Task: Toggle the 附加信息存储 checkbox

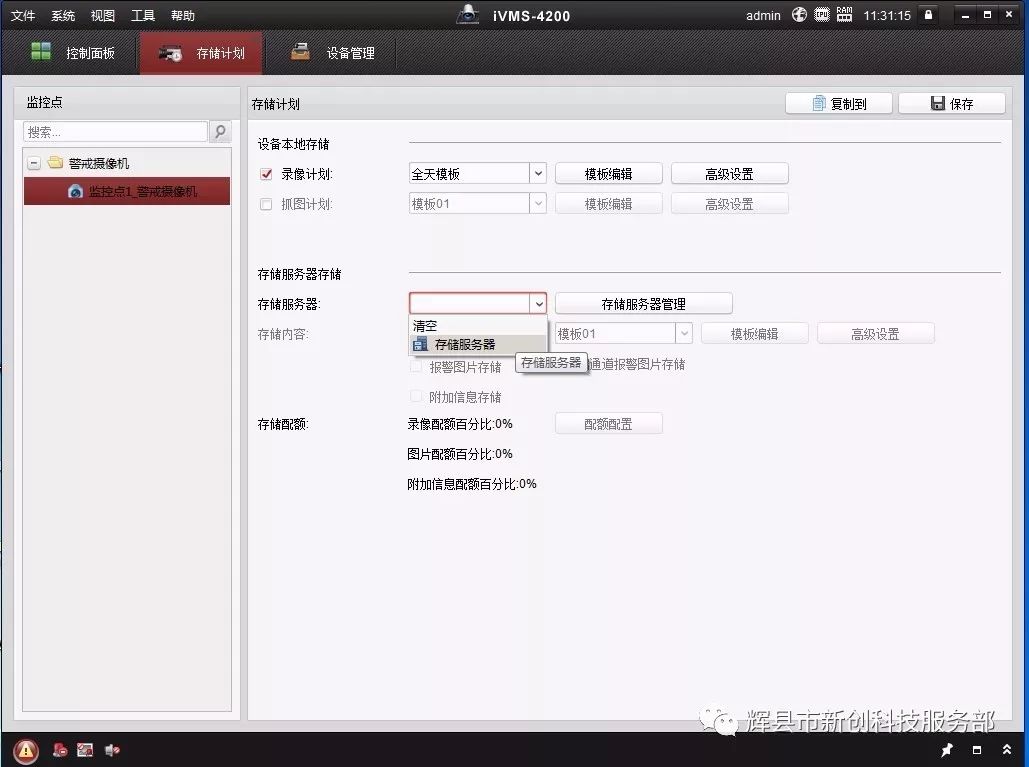Action: (x=416, y=396)
